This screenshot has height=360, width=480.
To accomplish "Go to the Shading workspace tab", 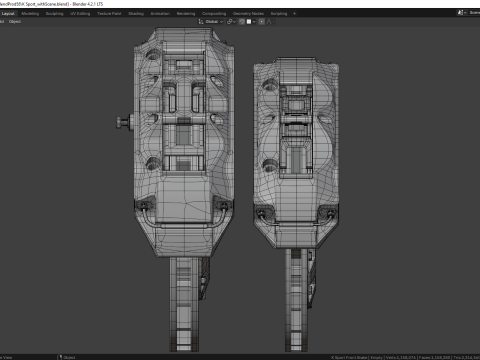I will (136, 14).
